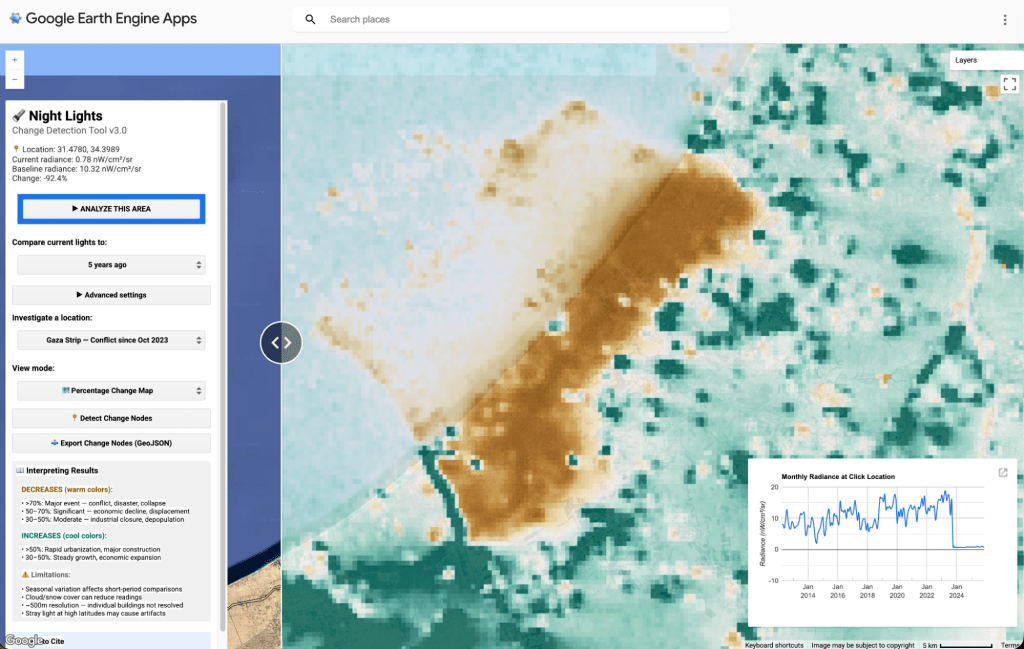Click the Location 31.4780, 34.3989 text
The height and width of the screenshot is (649, 1024).
pyautogui.click(x=71, y=150)
